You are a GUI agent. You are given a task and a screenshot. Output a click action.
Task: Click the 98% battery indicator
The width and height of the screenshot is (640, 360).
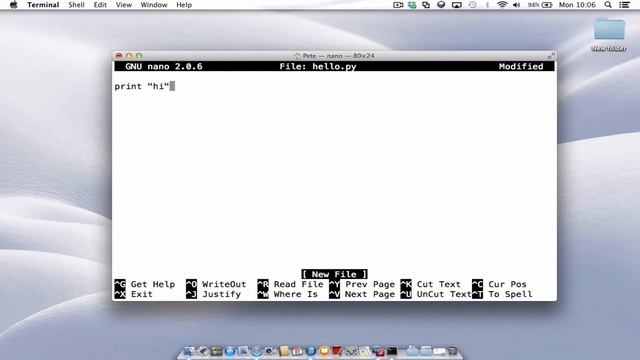coord(540,5)
